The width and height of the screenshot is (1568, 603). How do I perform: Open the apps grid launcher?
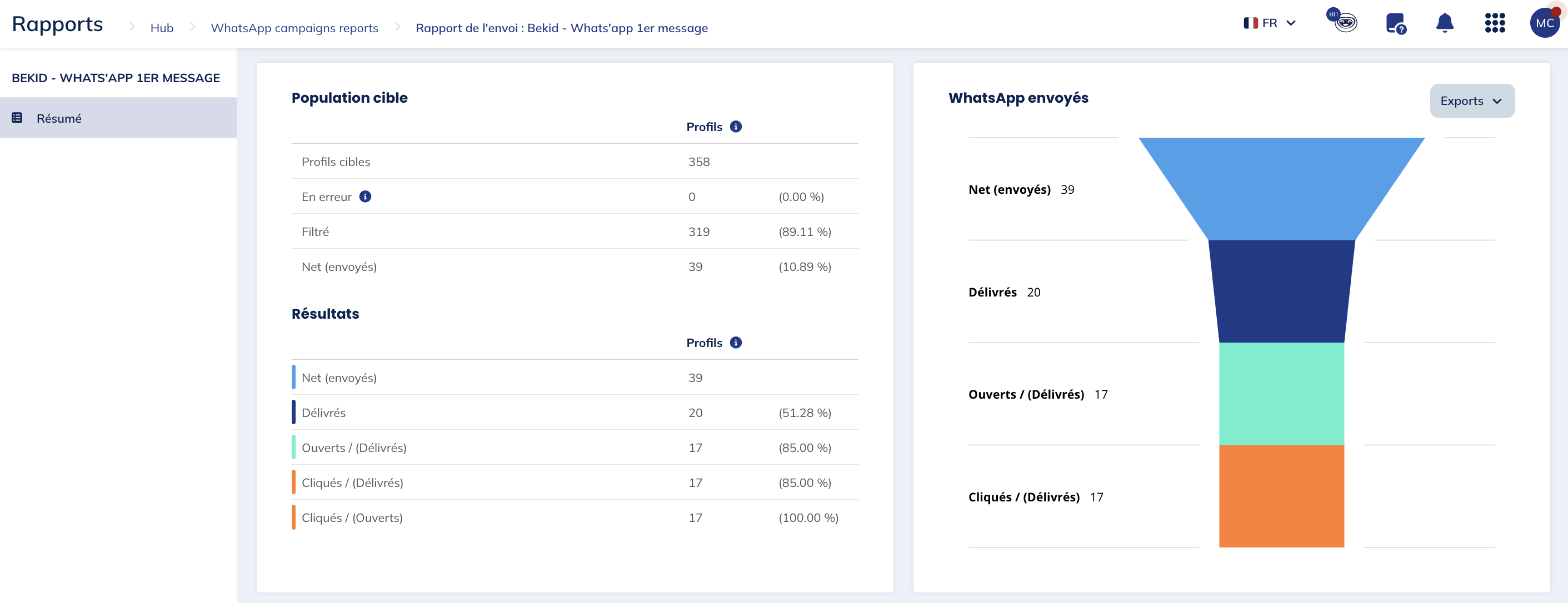1496,23
